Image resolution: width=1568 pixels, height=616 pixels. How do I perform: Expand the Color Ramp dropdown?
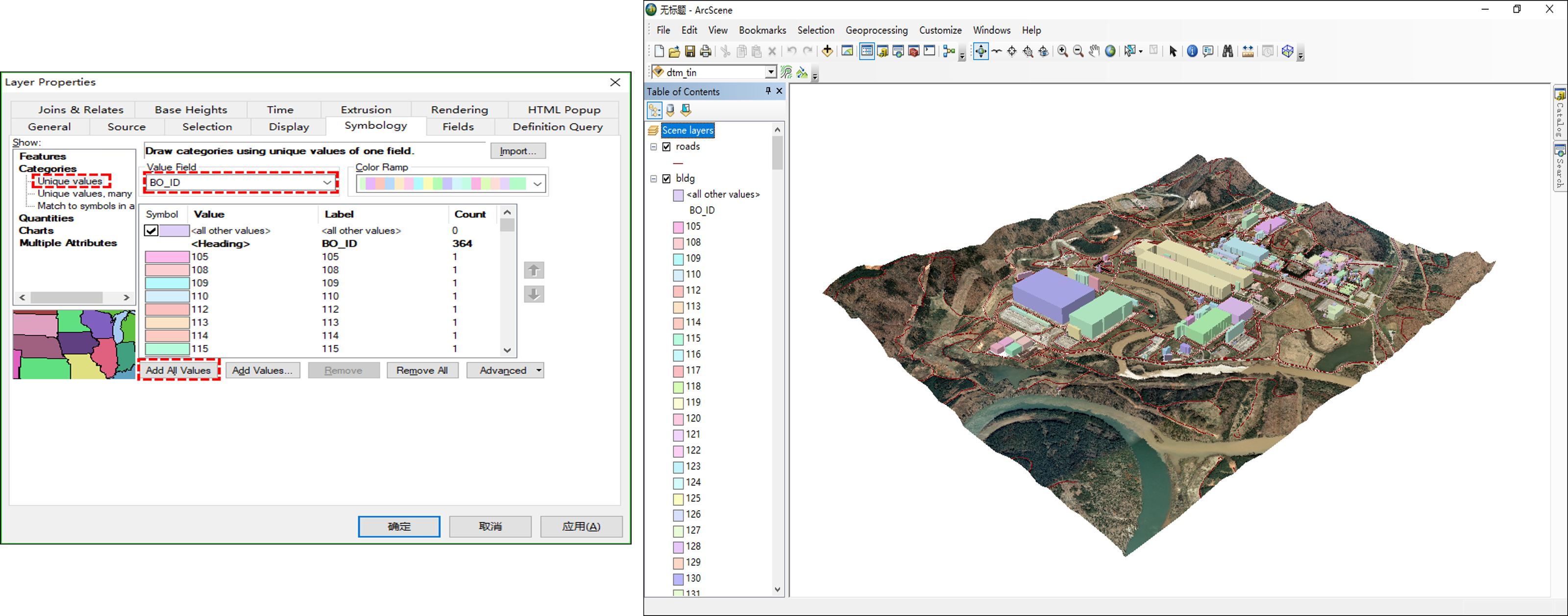(537, 184)
